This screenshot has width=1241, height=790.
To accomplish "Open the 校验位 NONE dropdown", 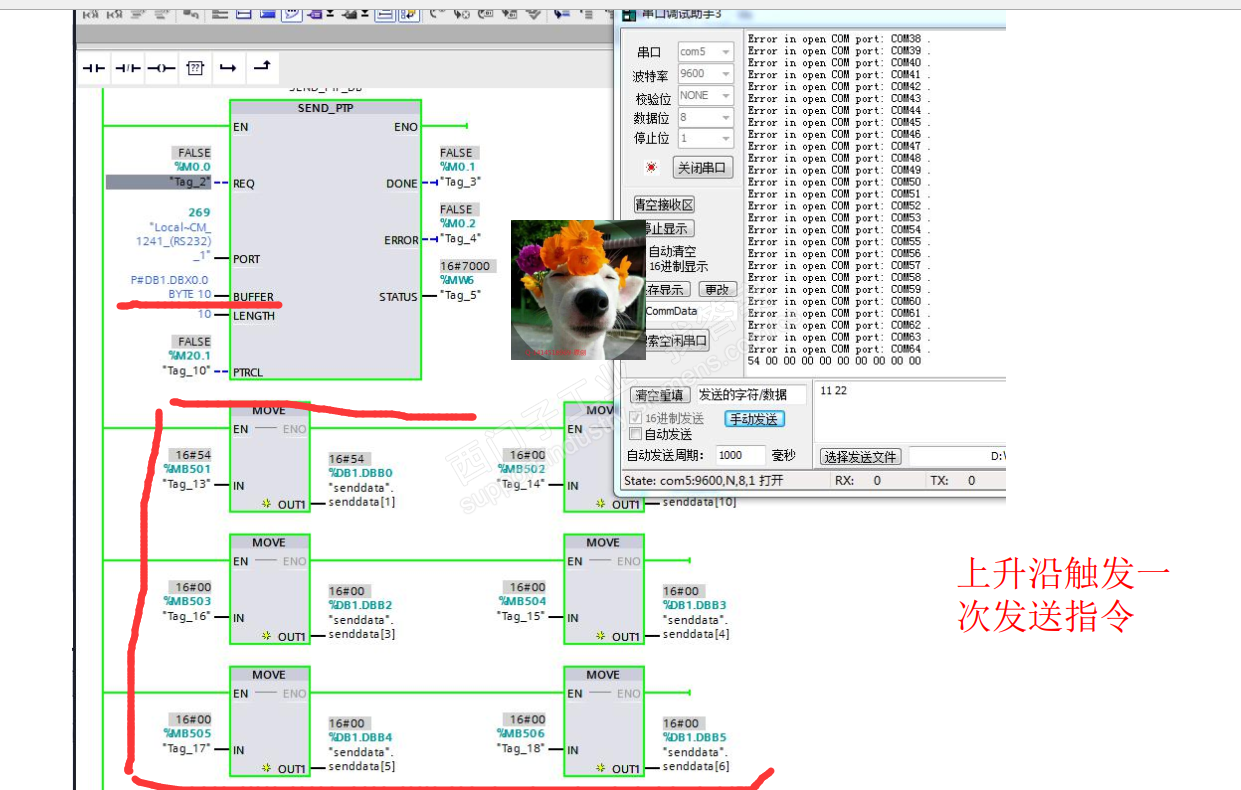I will point(705,96).
